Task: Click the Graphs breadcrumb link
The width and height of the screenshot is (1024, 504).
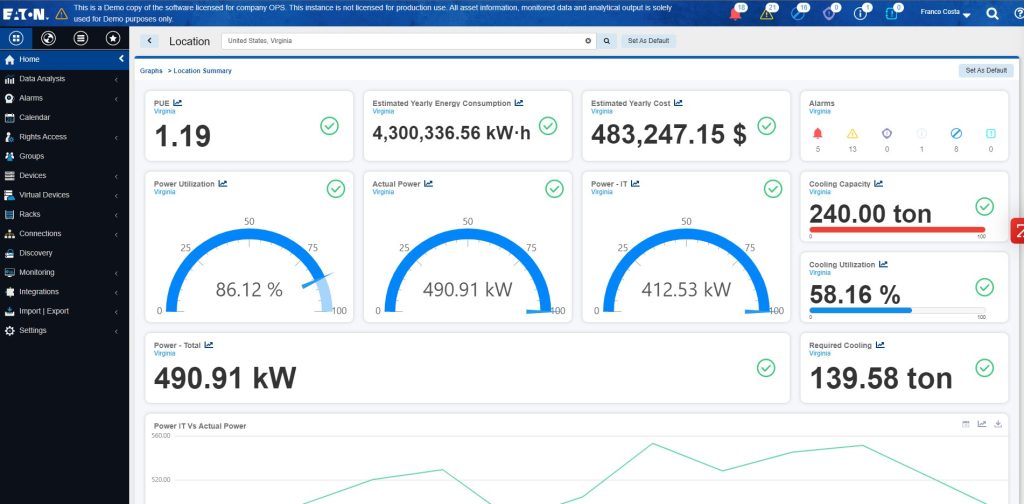Action: 151,71
